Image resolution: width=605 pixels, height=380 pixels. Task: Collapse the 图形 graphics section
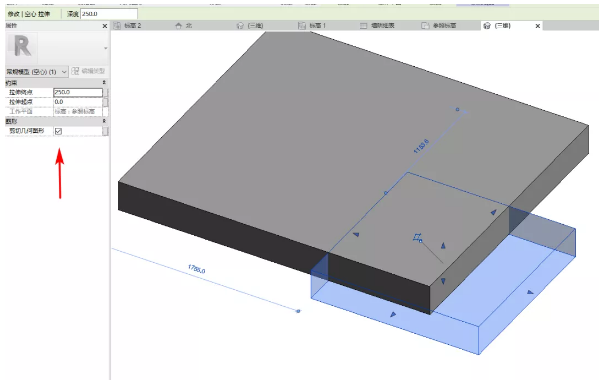click(x=104, y=121)
